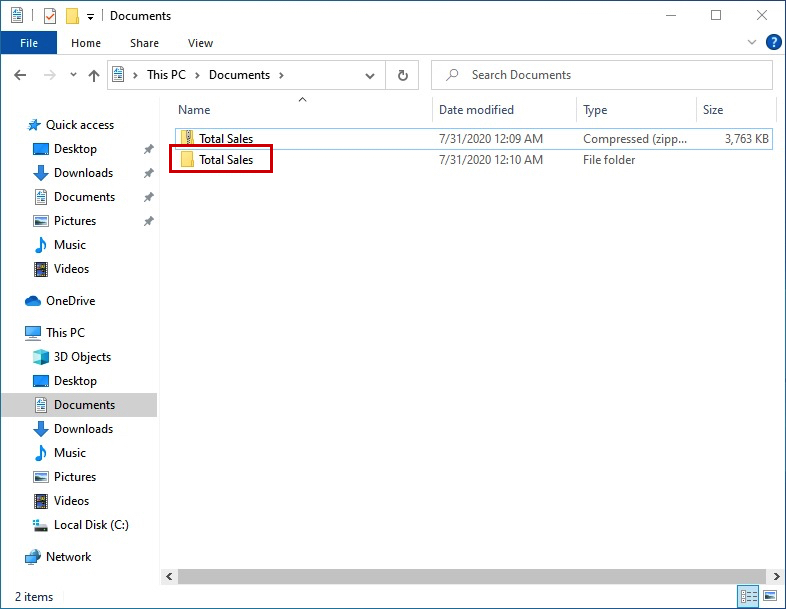786x609 pixels.
Task: Click the forward navigation arrow
Action: click(x=50, y=75)
